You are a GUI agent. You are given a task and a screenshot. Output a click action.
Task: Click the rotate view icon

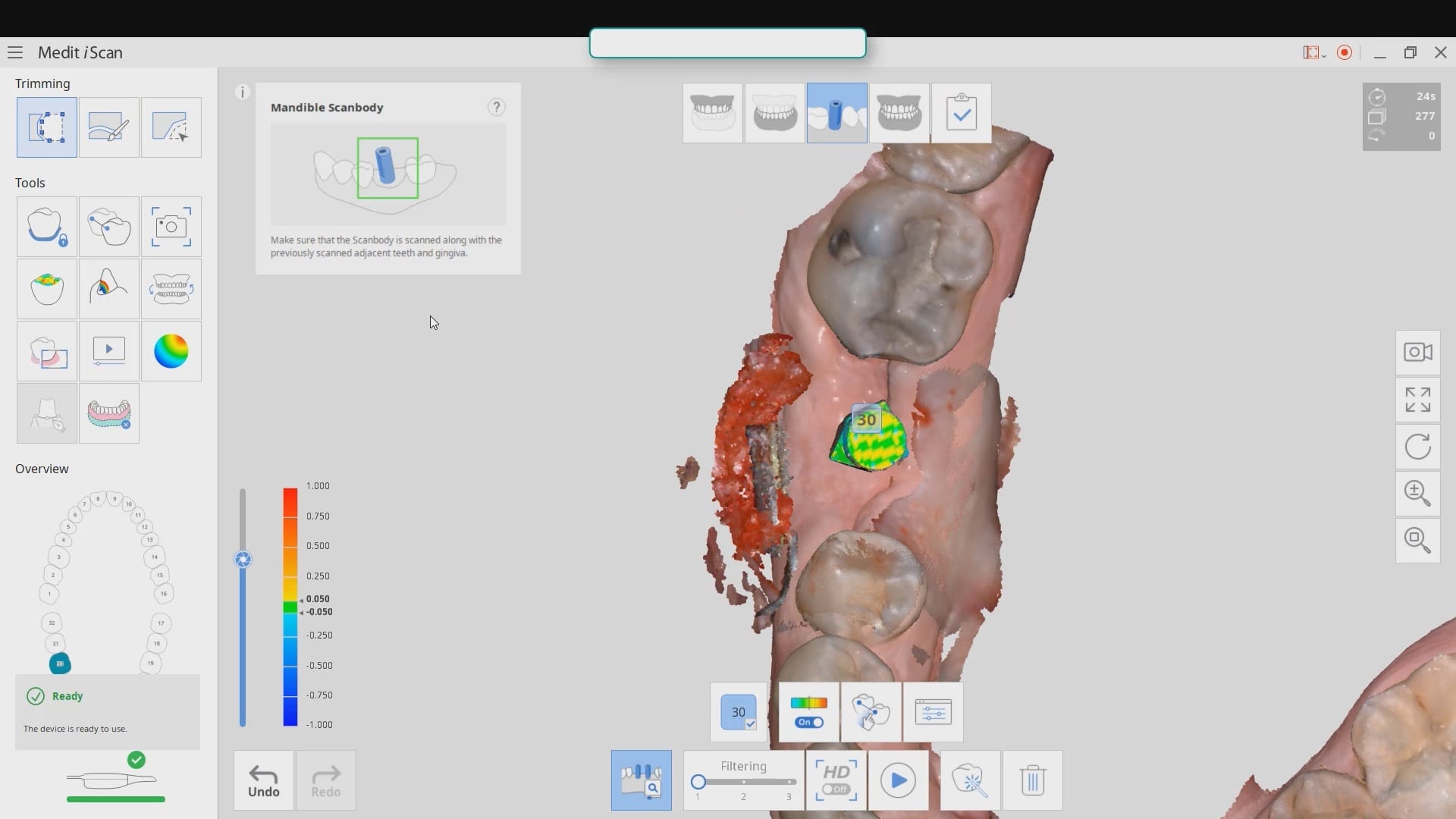coord(1417,447)
